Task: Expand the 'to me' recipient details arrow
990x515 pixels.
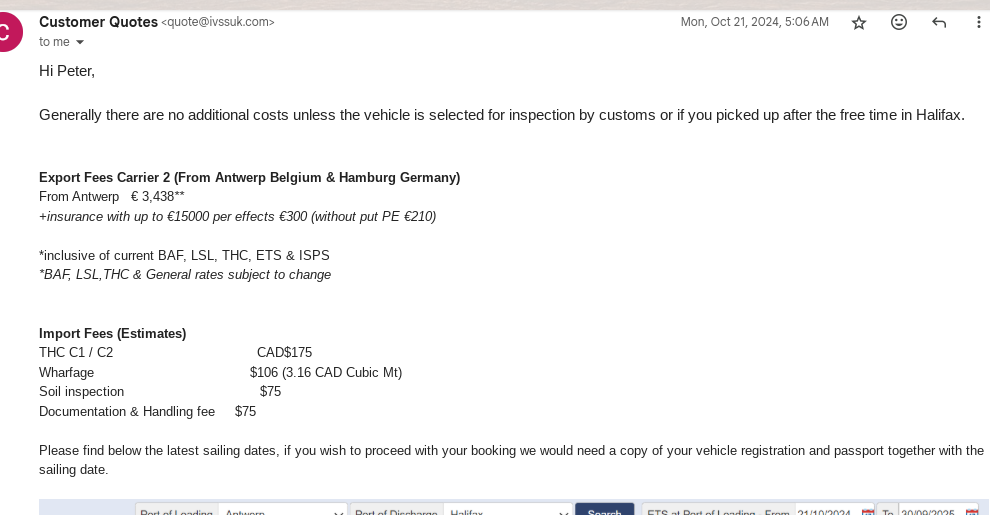Action: [x=80, y=42]
